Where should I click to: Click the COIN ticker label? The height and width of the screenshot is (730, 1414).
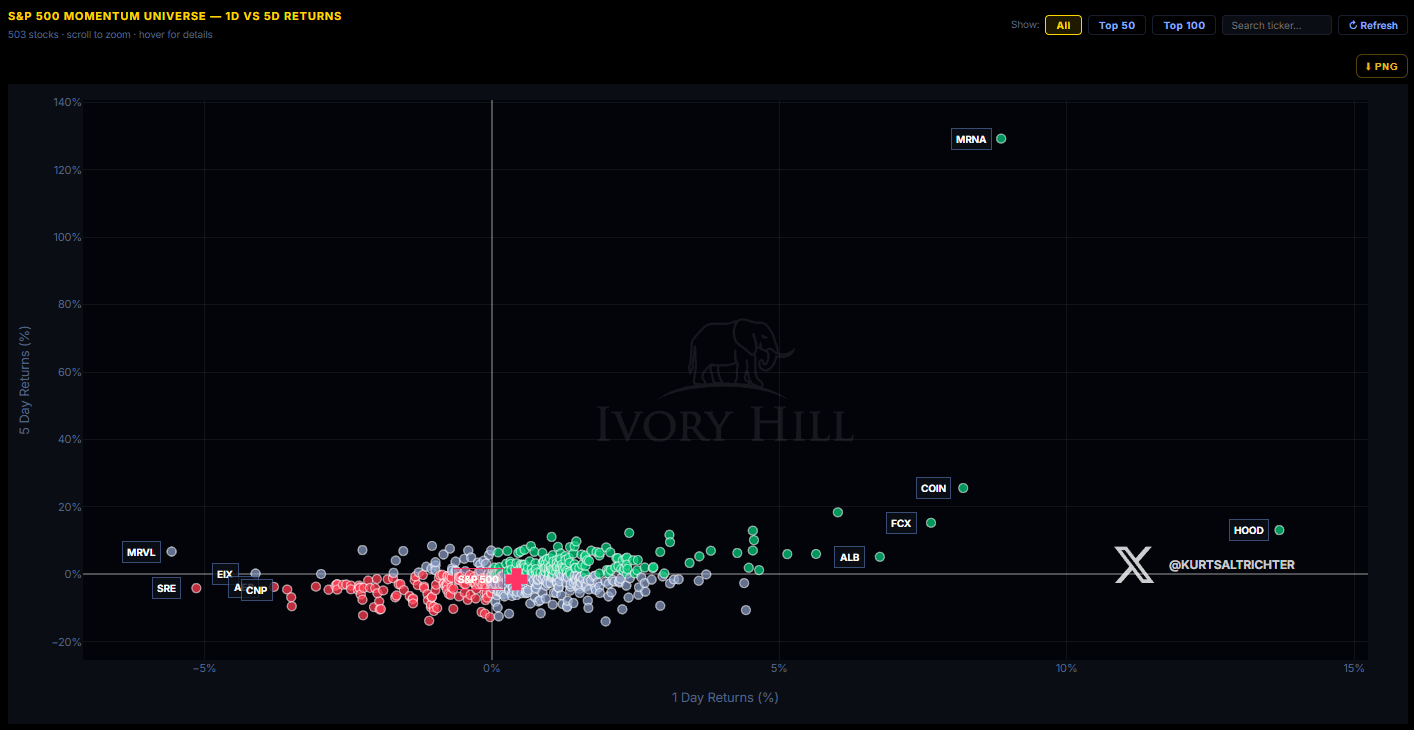point(933,488)
